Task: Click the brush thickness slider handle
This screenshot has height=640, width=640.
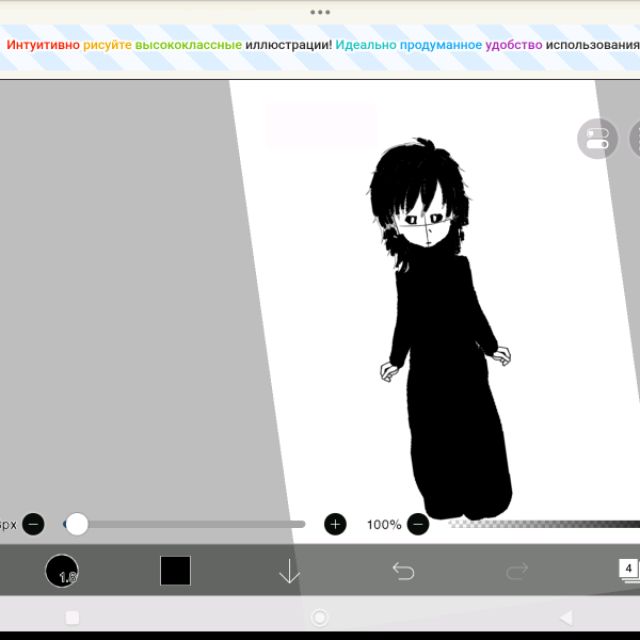Action: tap(77, 524)
